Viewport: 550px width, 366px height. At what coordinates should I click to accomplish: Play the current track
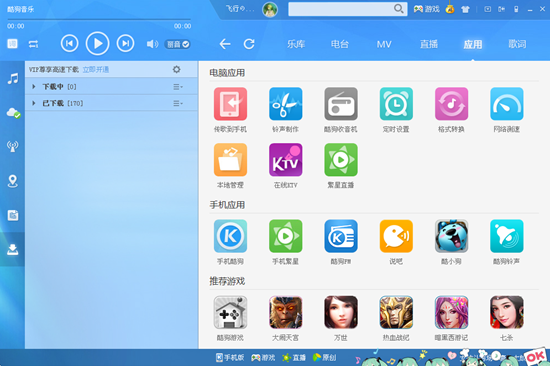98,44
